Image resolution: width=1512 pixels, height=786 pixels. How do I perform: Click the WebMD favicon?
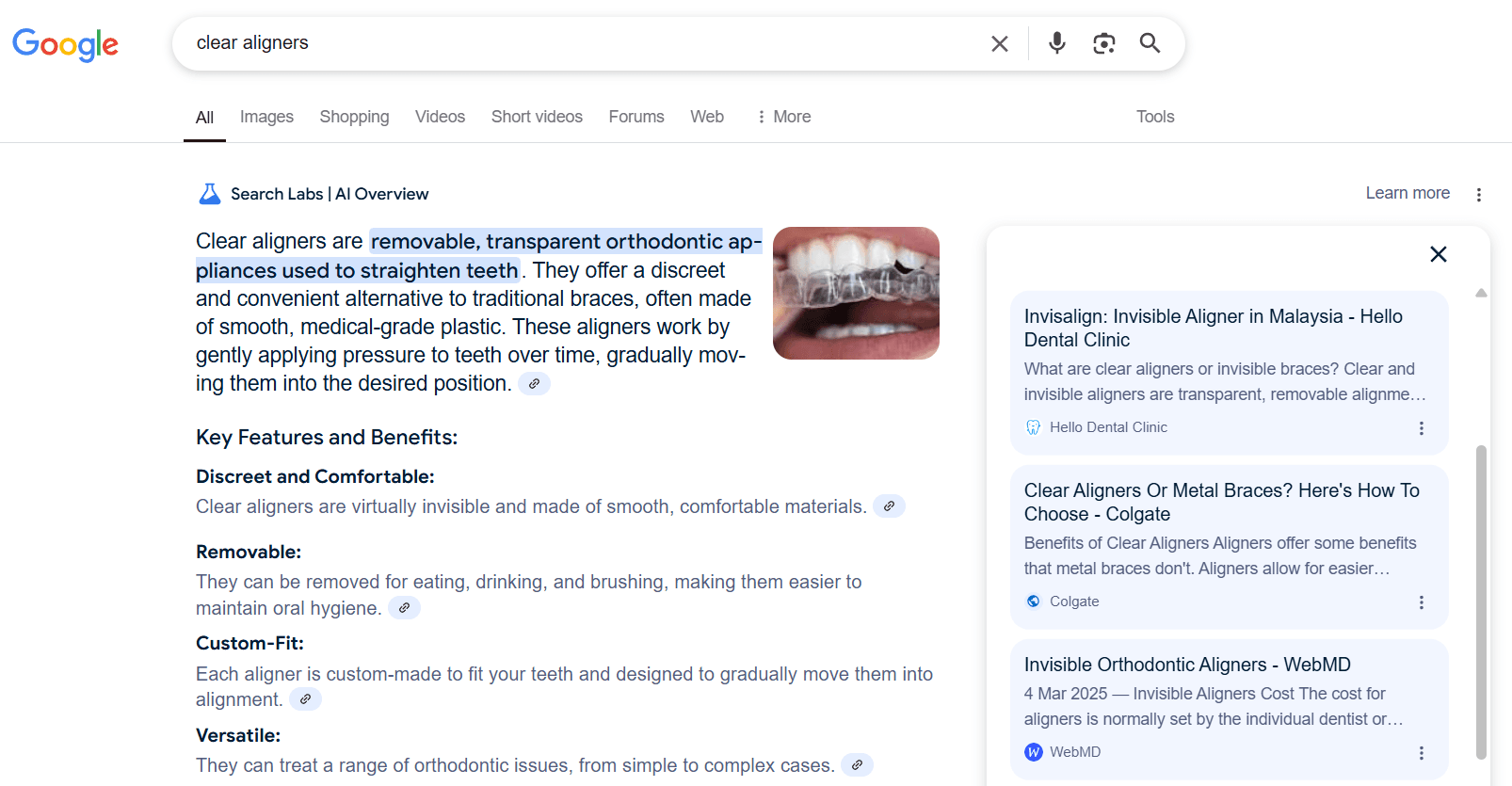(1034, 752)
